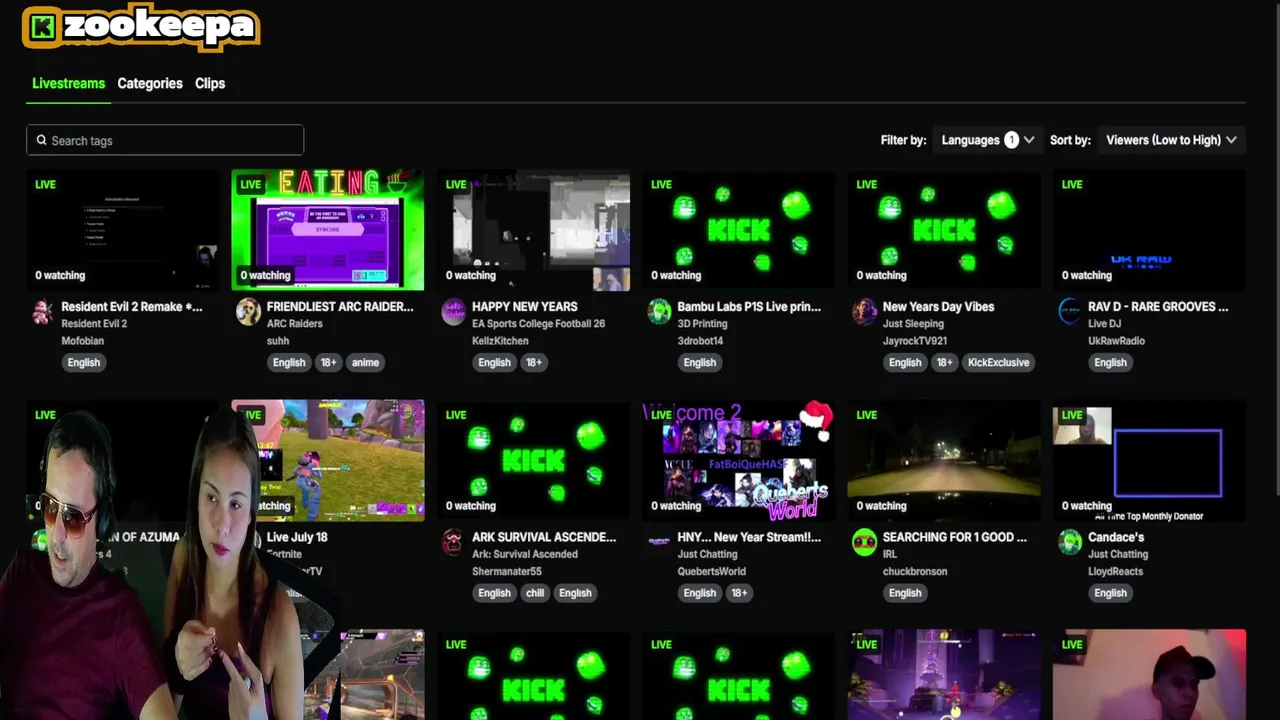Open the New Years Day Vibes stream thumbnail

click(x=944, y=230)
